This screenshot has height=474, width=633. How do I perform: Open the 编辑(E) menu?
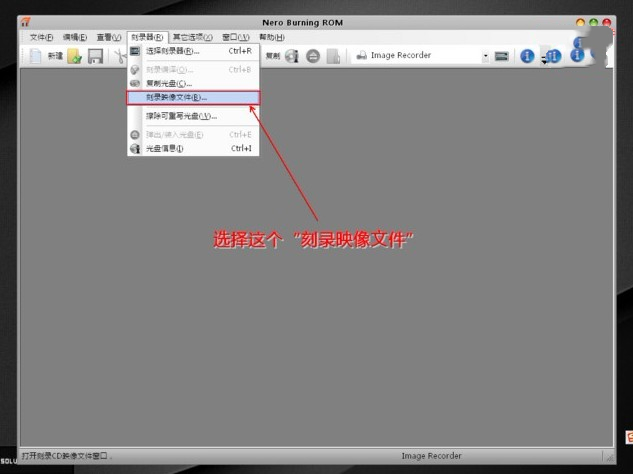[x=75, y=37]
